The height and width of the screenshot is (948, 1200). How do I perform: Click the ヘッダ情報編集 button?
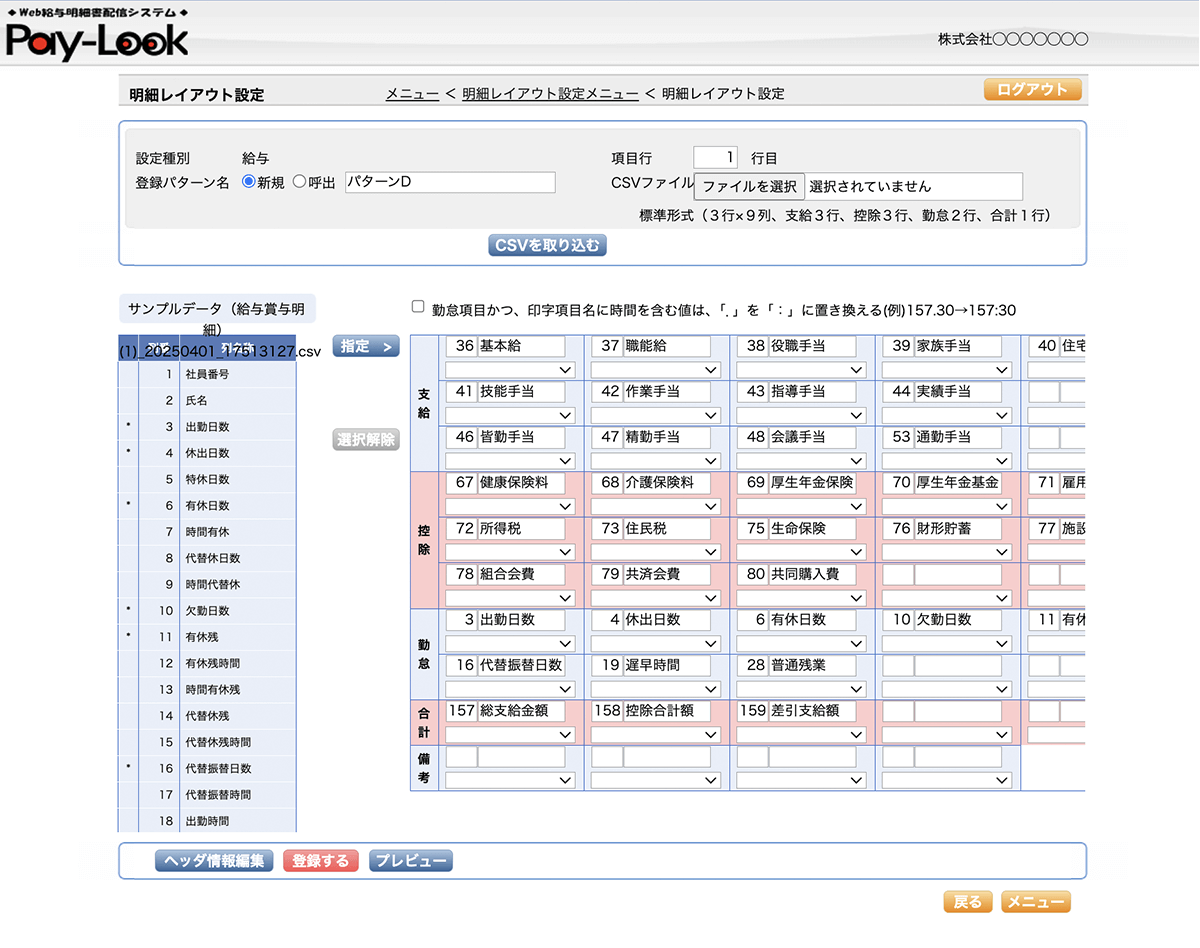pos(214,861)
